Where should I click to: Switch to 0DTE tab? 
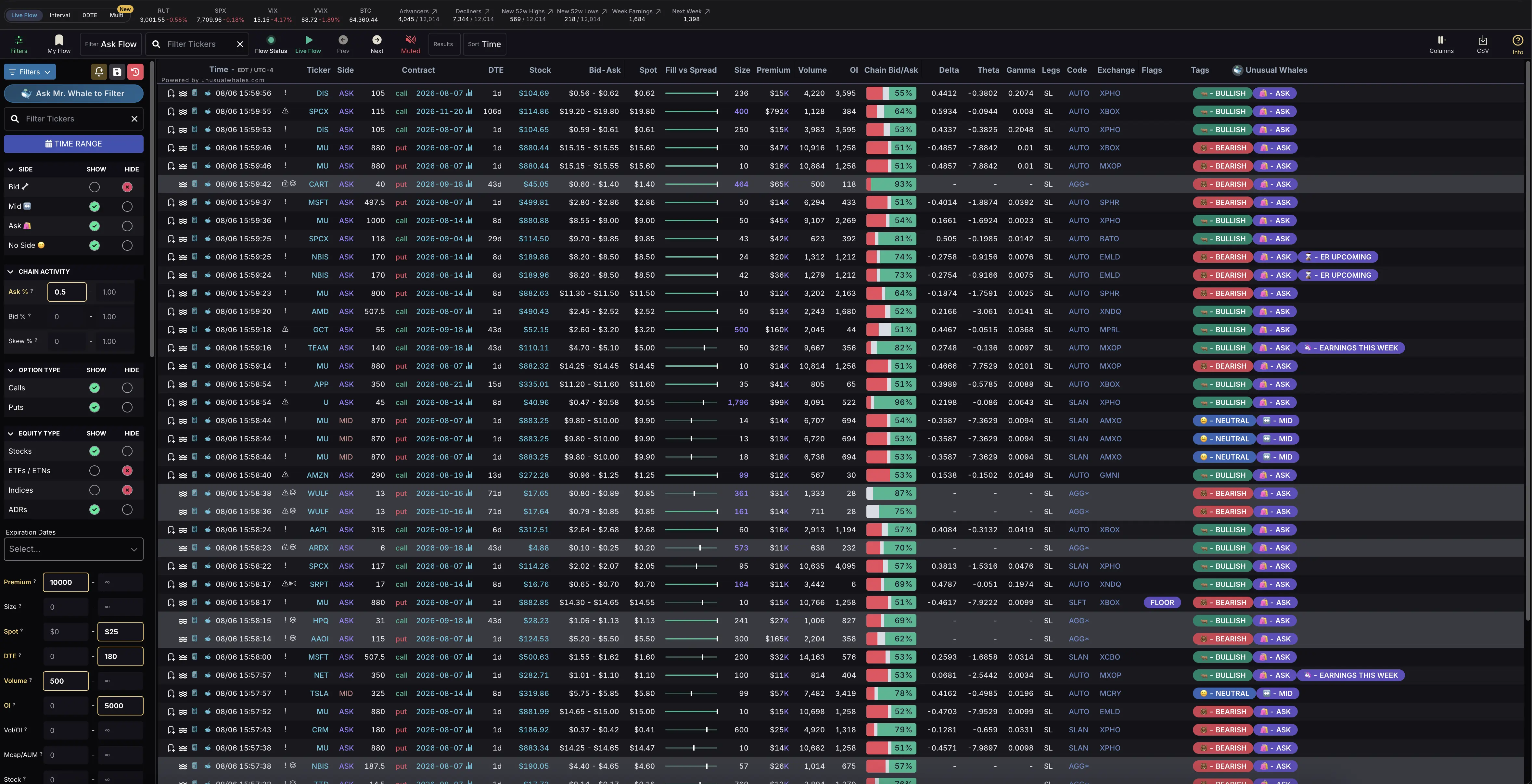[90, 15]
